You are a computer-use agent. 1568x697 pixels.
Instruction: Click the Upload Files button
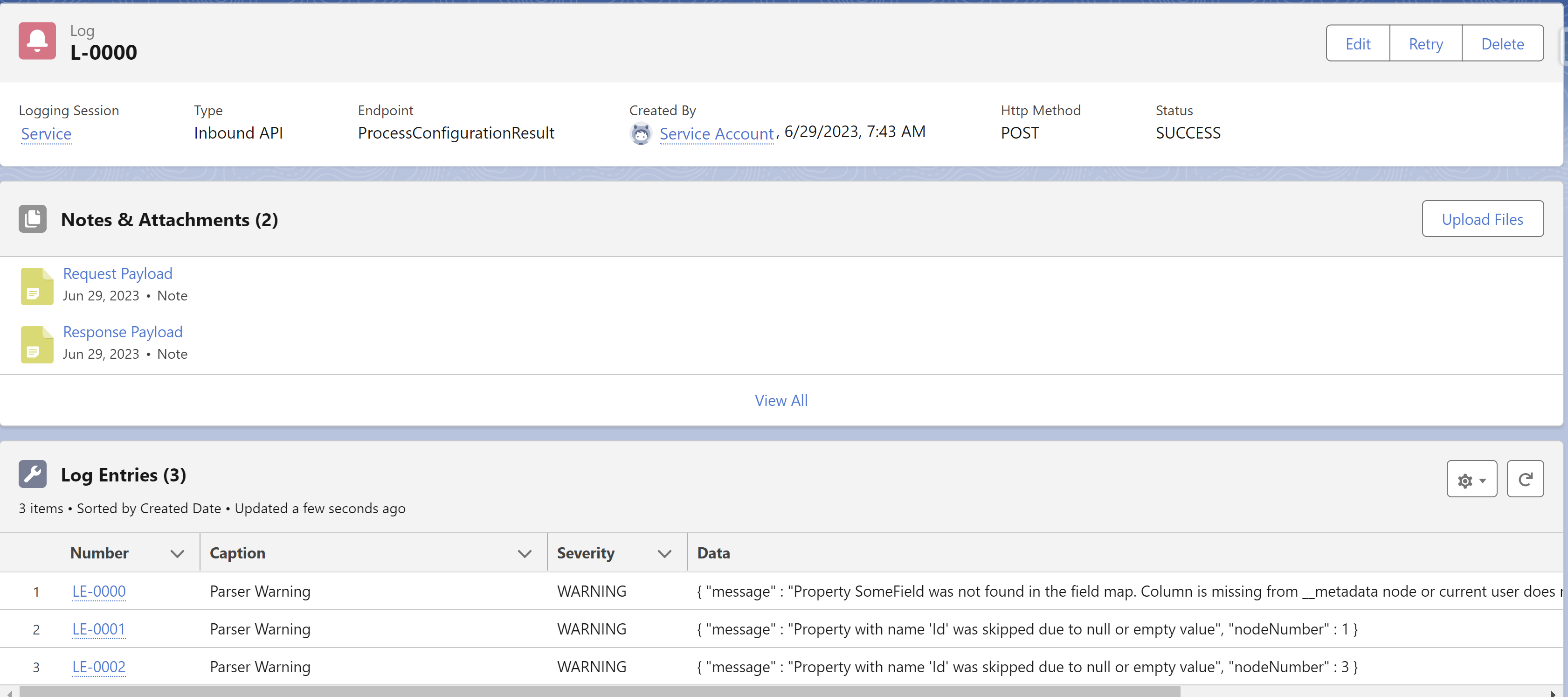tap(1482, 219)
